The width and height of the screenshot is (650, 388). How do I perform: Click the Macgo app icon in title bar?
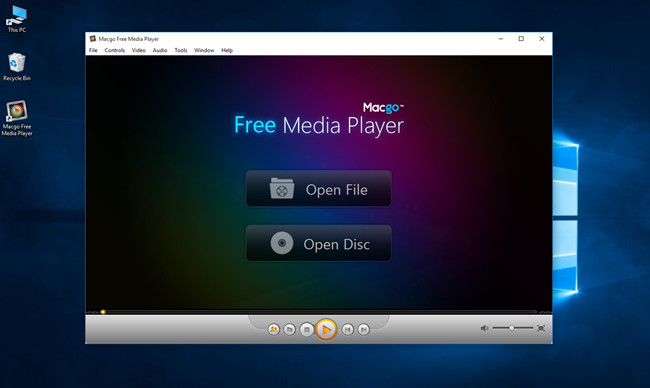tap(93, 39)
